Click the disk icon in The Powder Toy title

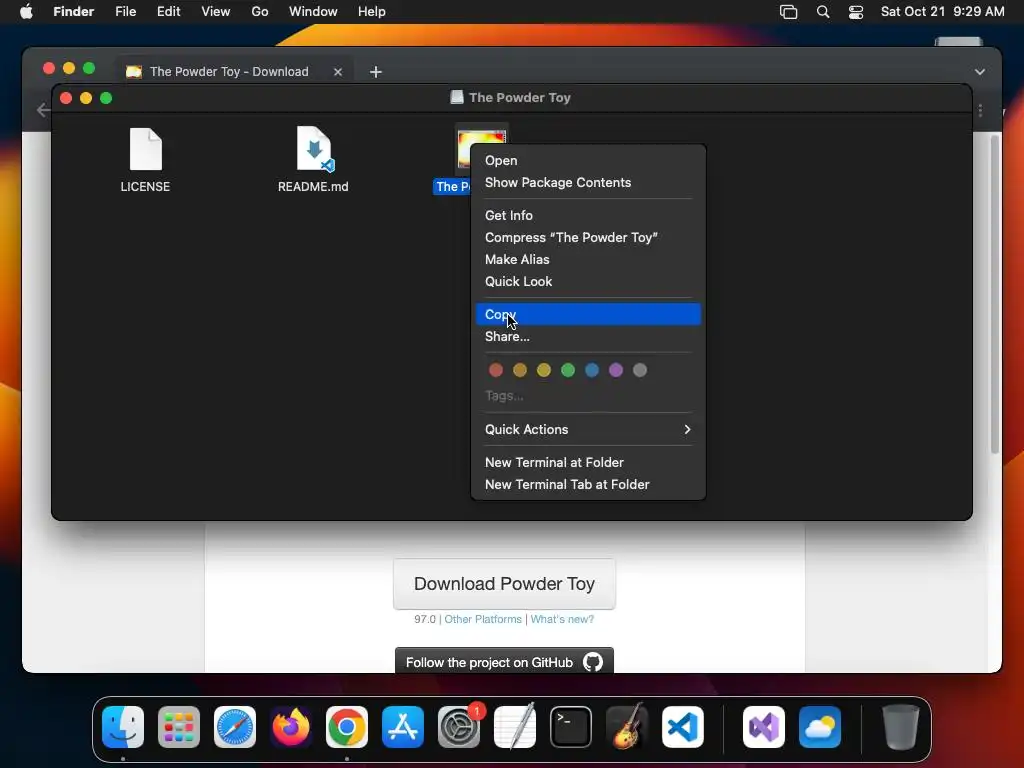[457, 97]
